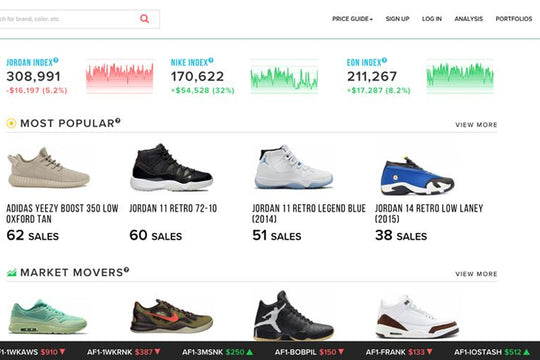Click the AF1-FRANK down arrow in ticker

[429, 352]
